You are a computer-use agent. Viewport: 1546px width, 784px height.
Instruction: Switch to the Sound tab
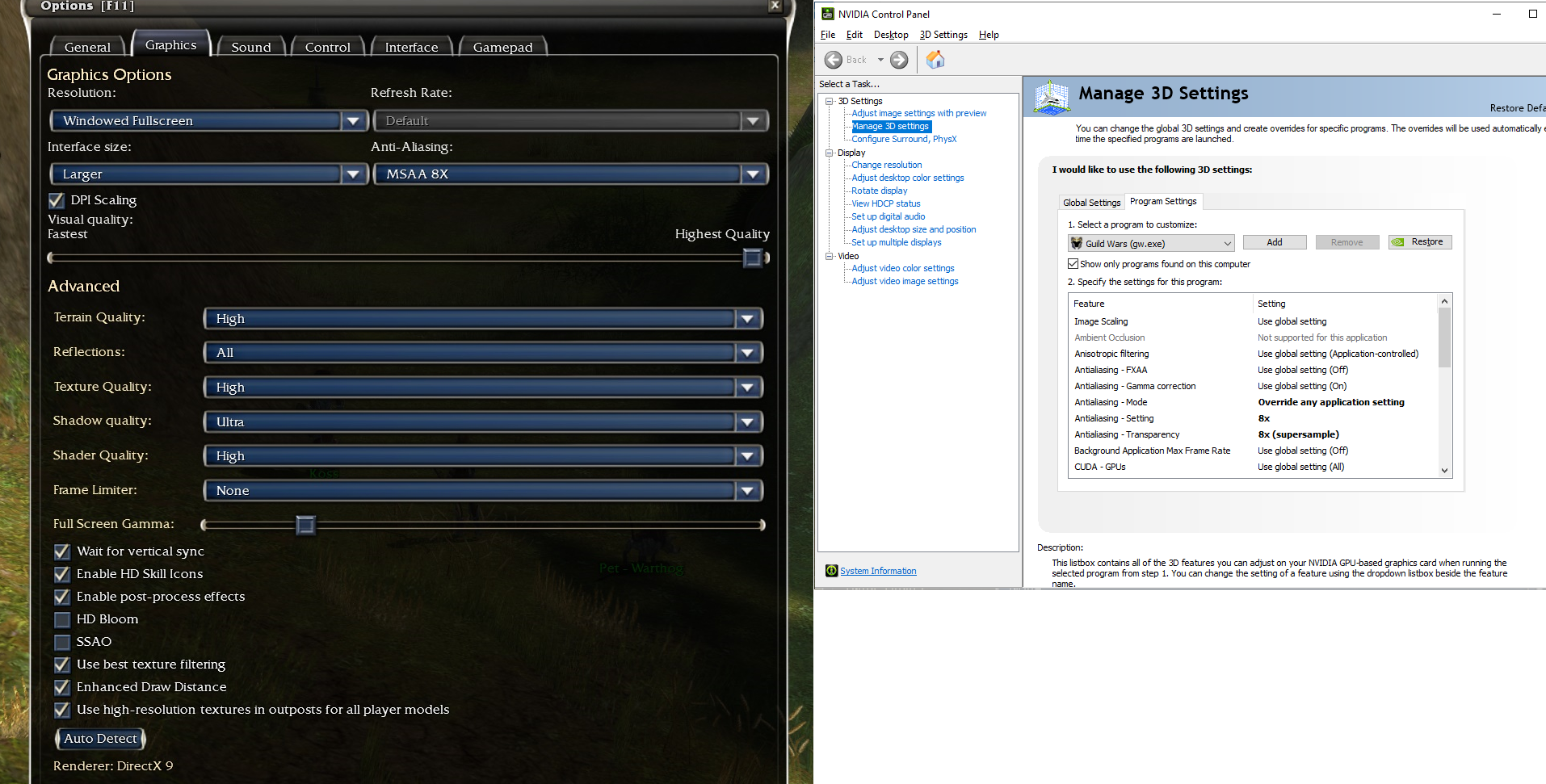[x=251, y=47]
